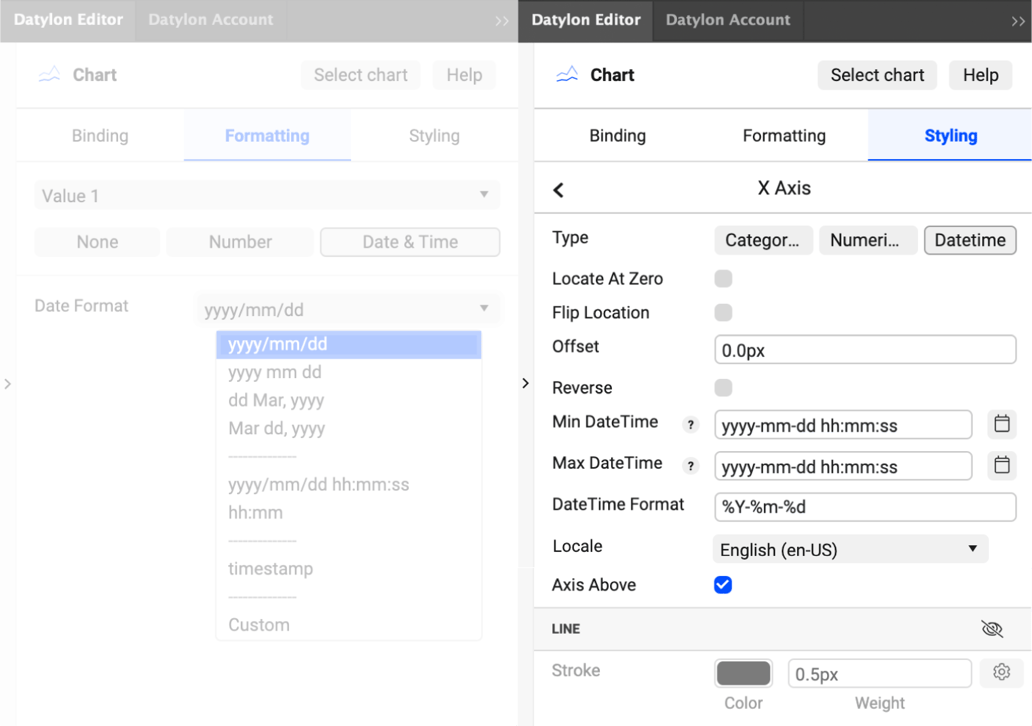Image resolution: width=1032 pixels, height=726 pixels.
Task: Click Help button in right panel
Action: tap(981, 75)
